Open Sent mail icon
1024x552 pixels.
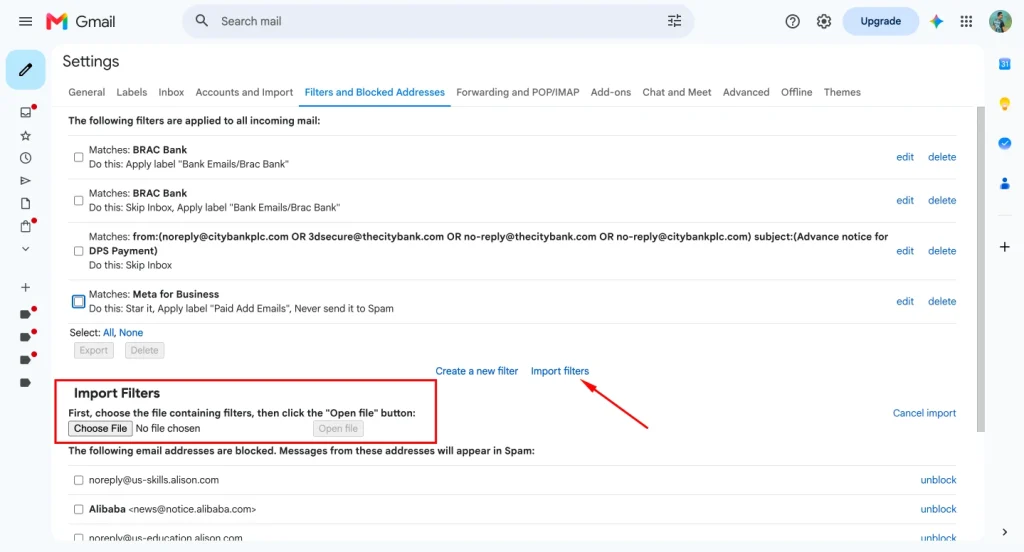(x=25, y=181)
